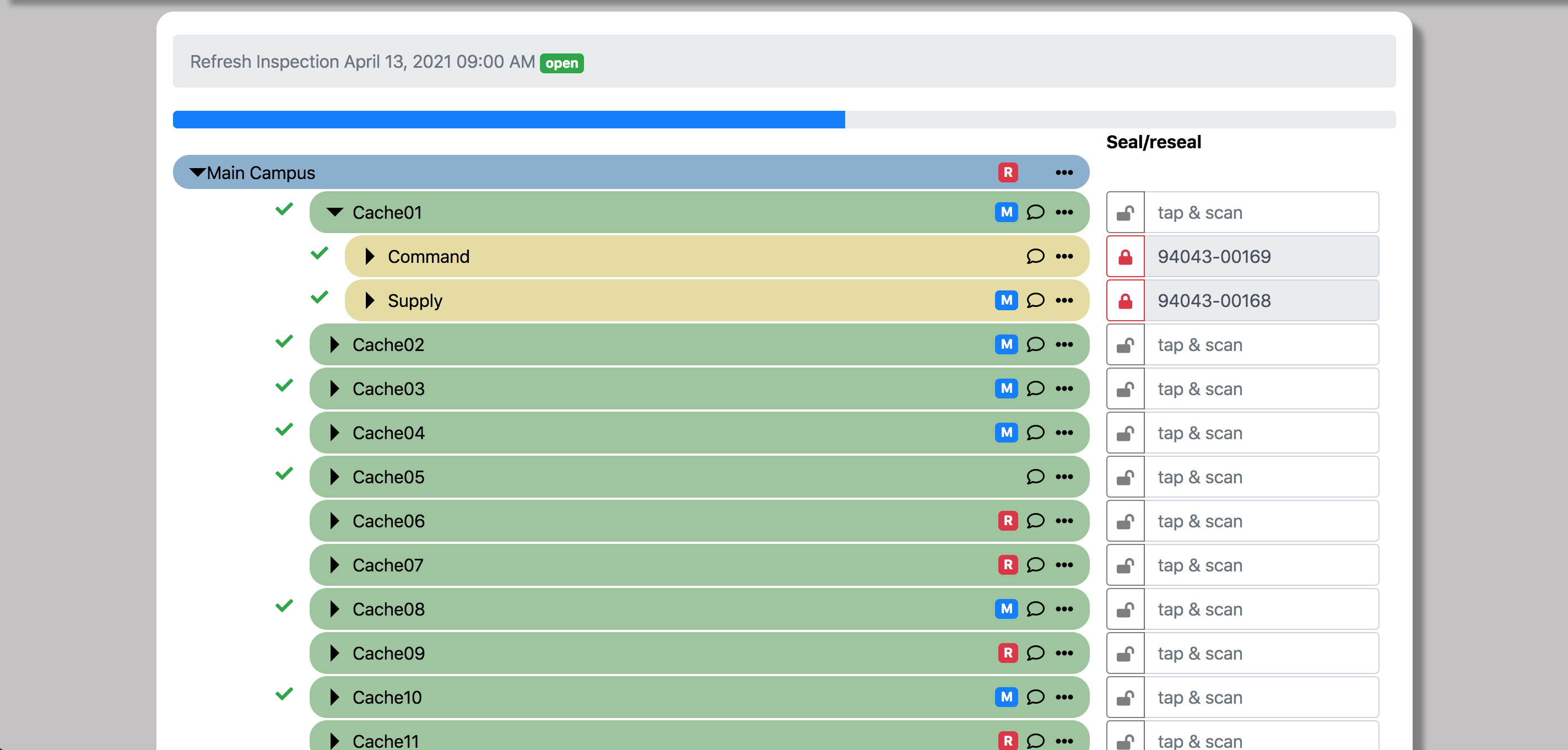Expand the Command node
The height and width of the screenshot is (750, 1568).
pos(370,256)
